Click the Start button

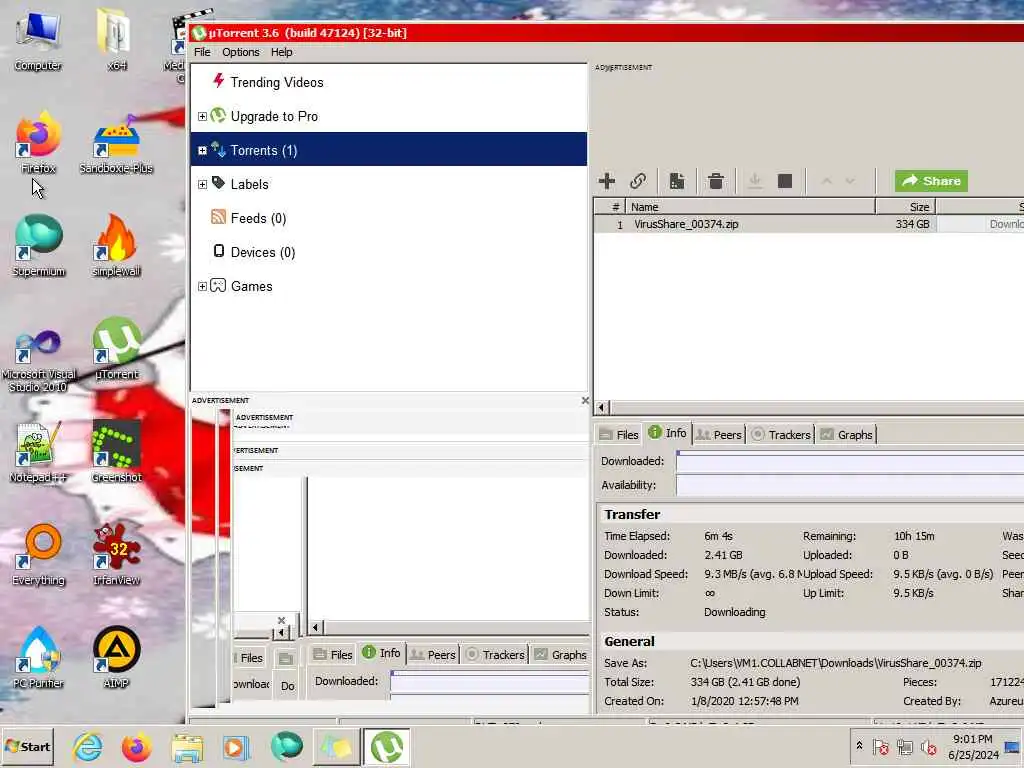click(x=27, y=746)
